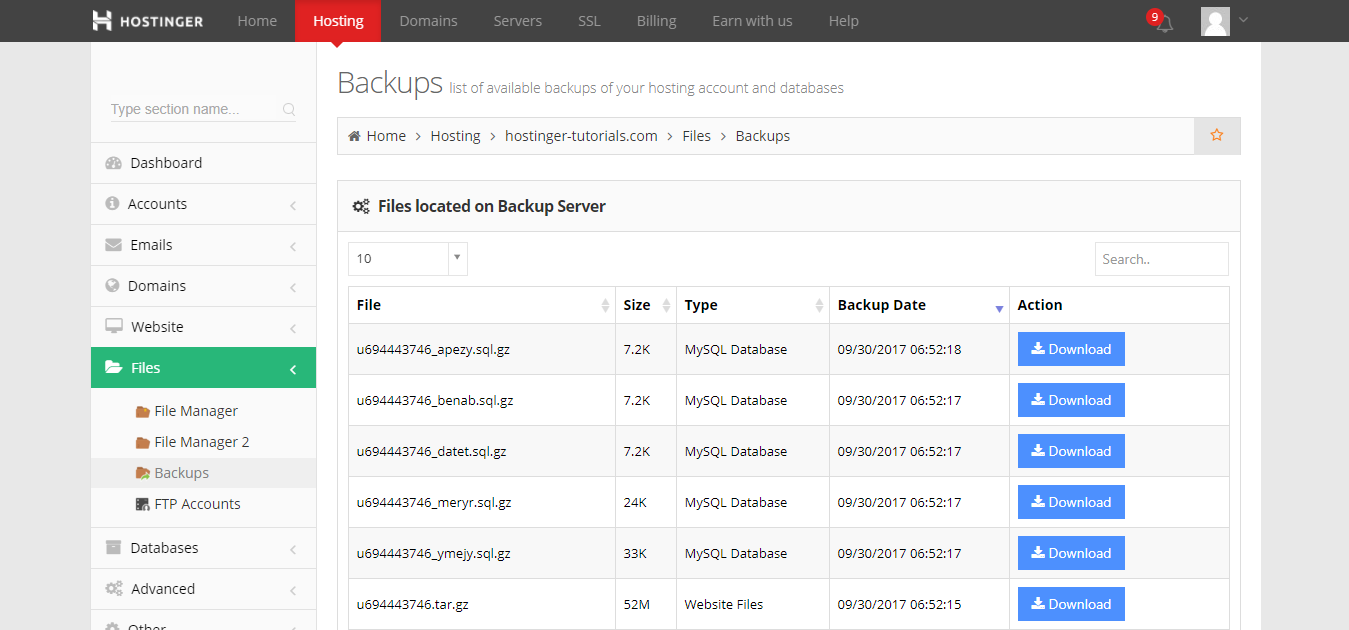Open Servers in top navigation
1349x630 pixels.
(518, 21)
